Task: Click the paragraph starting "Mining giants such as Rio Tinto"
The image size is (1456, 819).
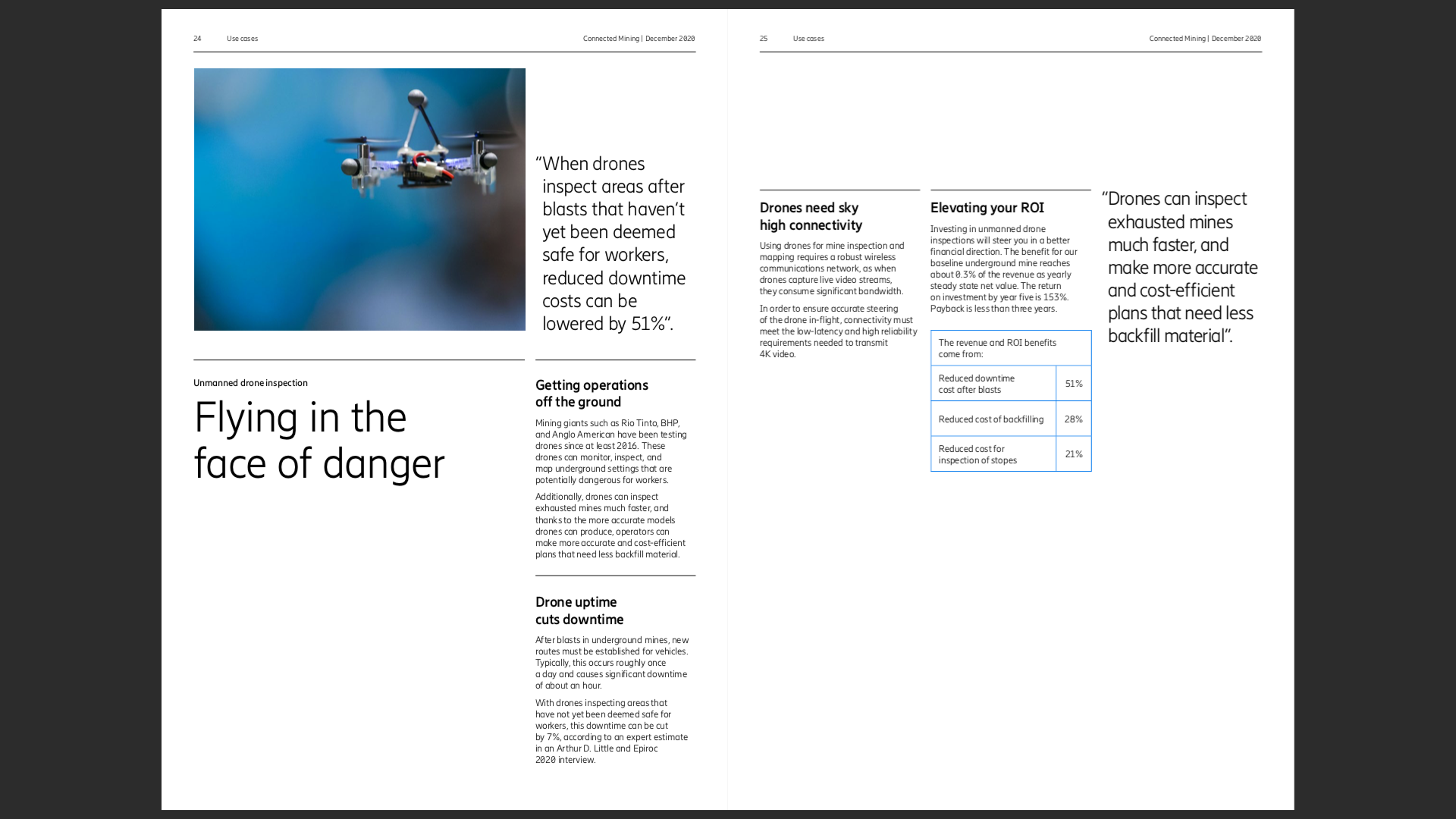Action: [x=611, y=451]
